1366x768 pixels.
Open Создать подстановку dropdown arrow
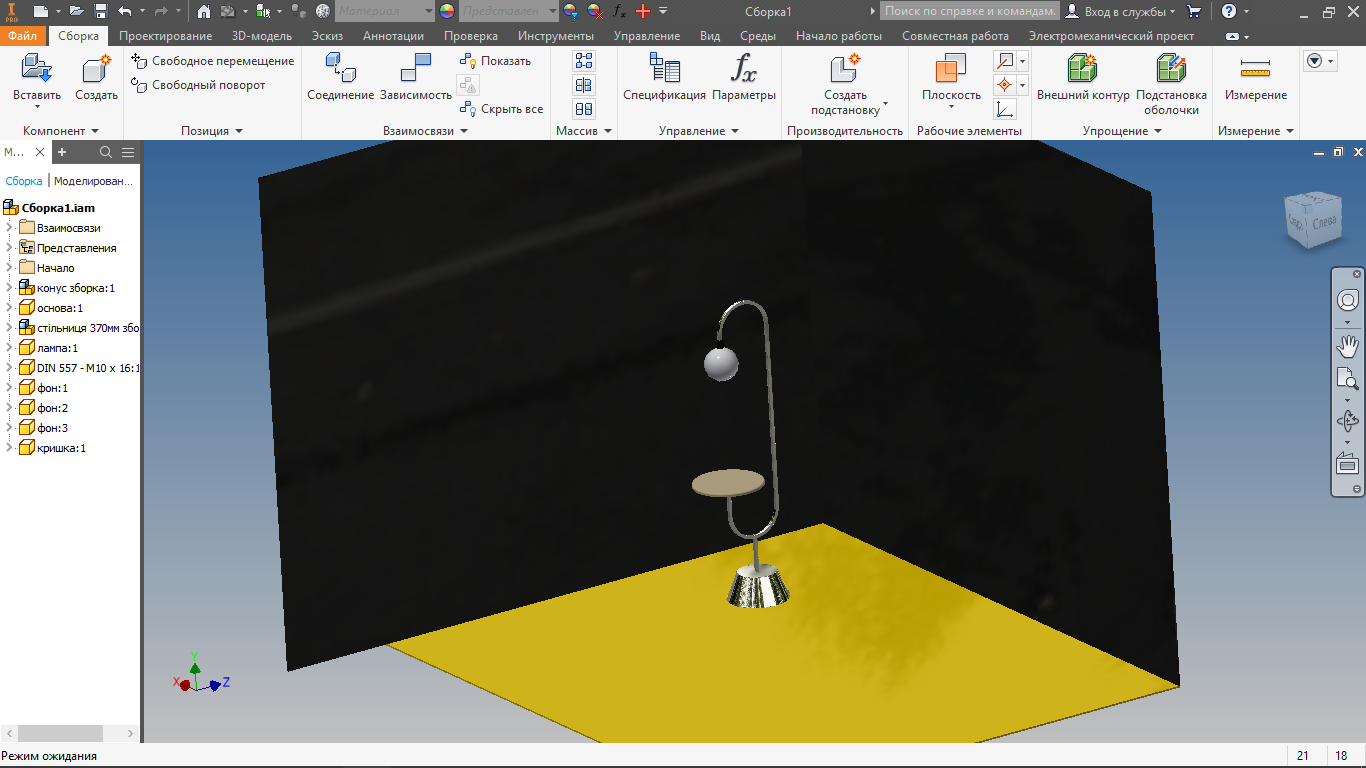click(x=886, y=104)
